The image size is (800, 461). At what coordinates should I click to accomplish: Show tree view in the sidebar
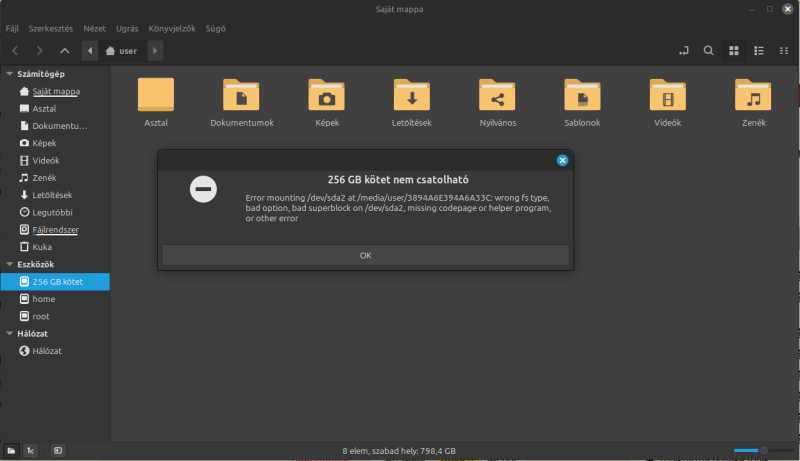coord(31,451)
